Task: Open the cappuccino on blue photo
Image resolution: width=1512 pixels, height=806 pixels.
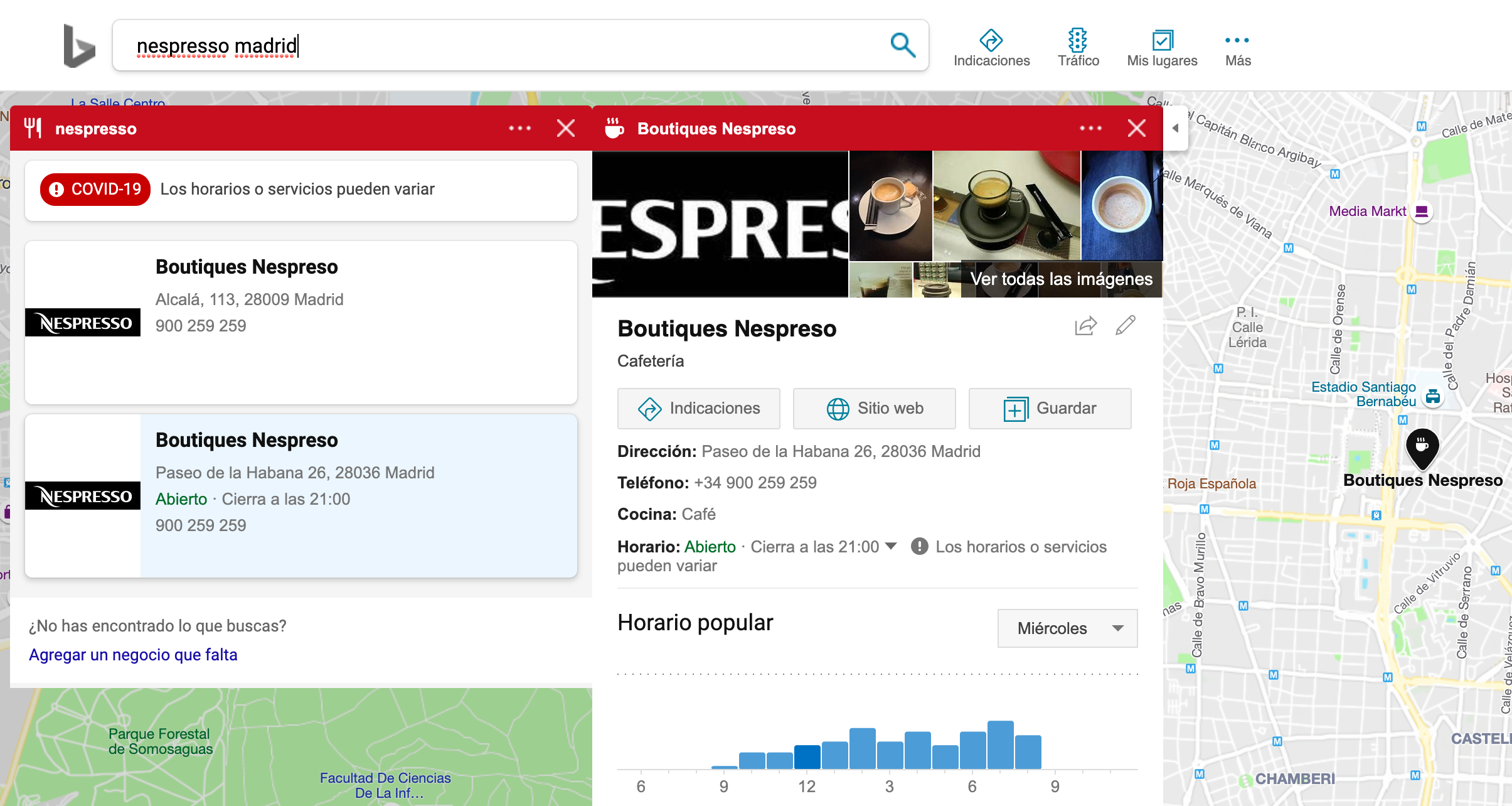Action: [1122, 206]
